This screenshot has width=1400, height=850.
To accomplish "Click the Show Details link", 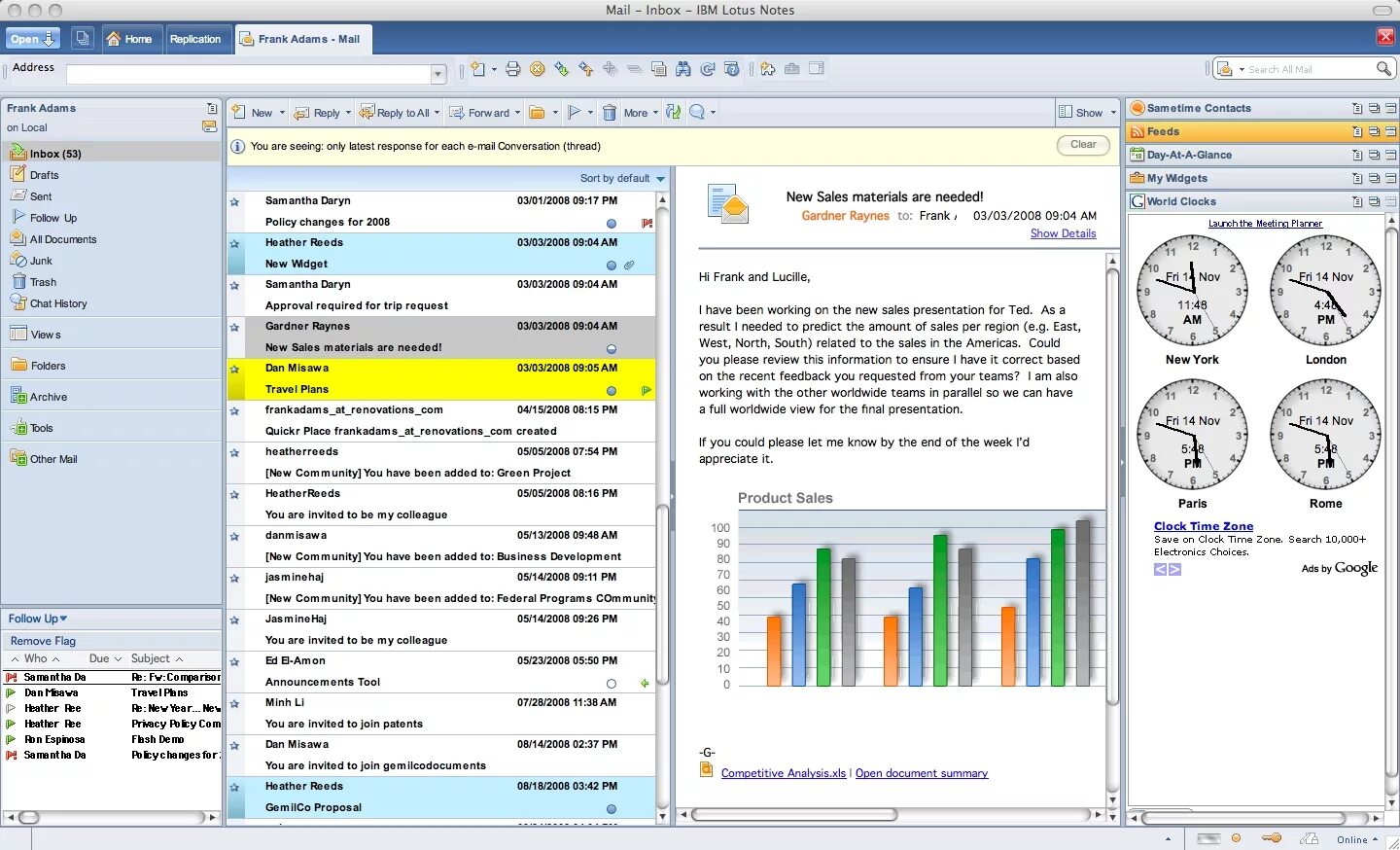I will [1063, 233].
